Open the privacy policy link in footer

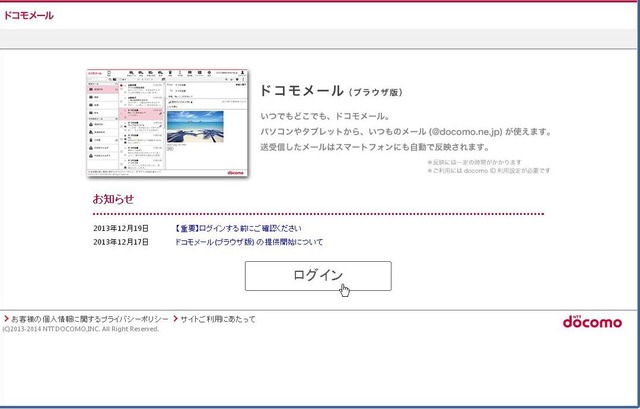coord(89,319)
